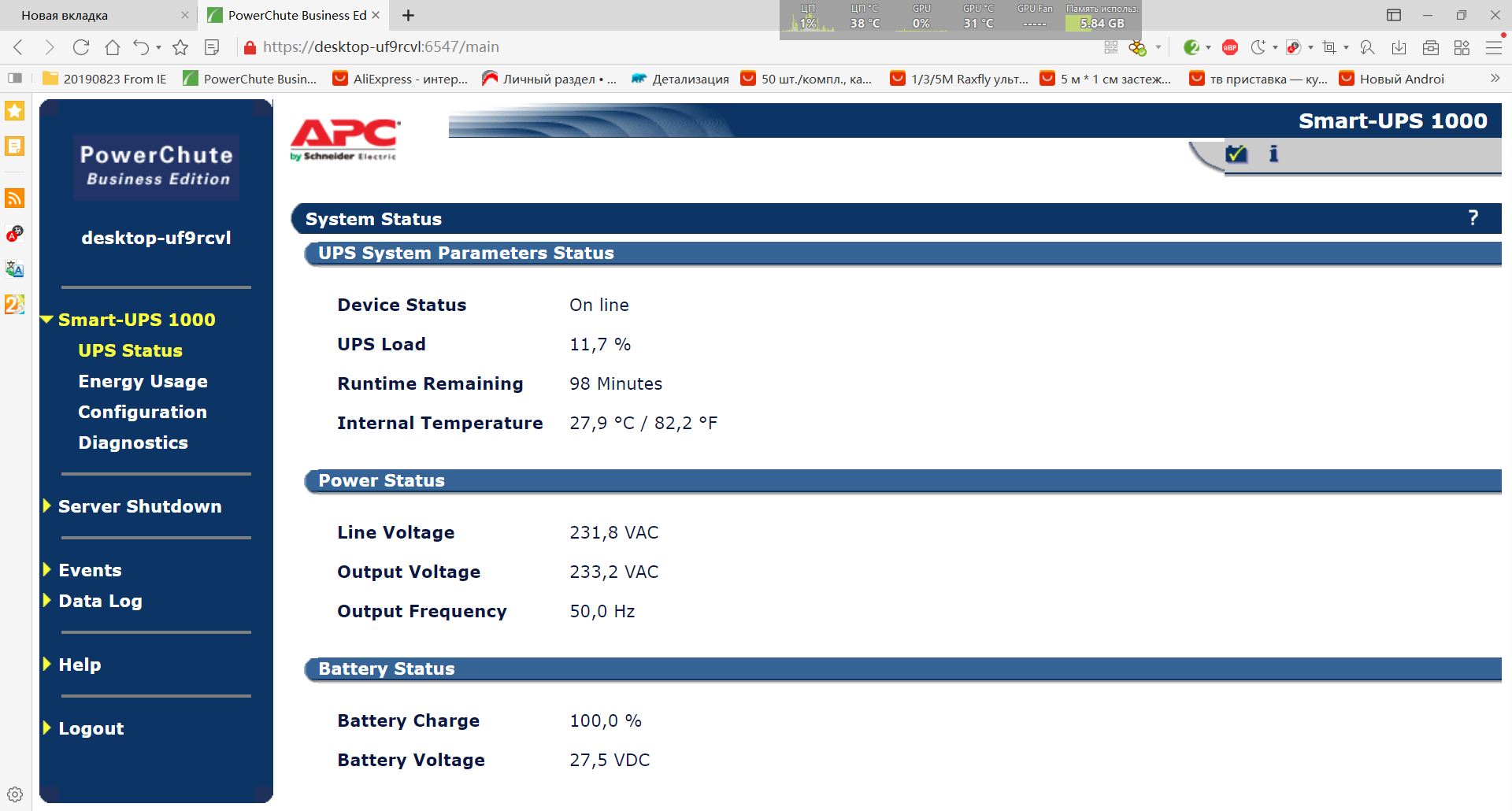Open the Личный раздел bookmark

point(549,79)
